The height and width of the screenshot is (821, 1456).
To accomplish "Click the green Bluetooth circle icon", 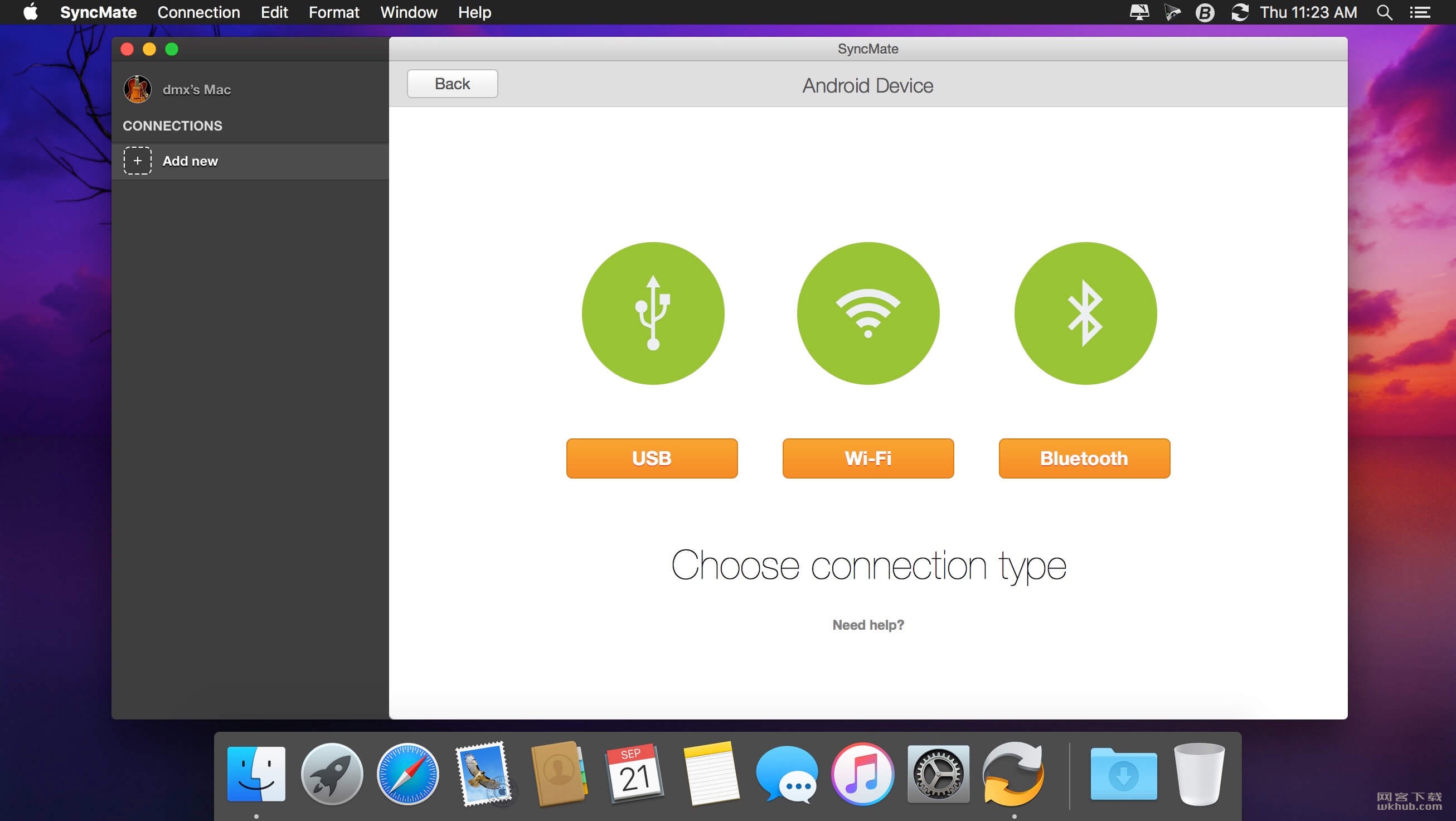I will 1085,313.
